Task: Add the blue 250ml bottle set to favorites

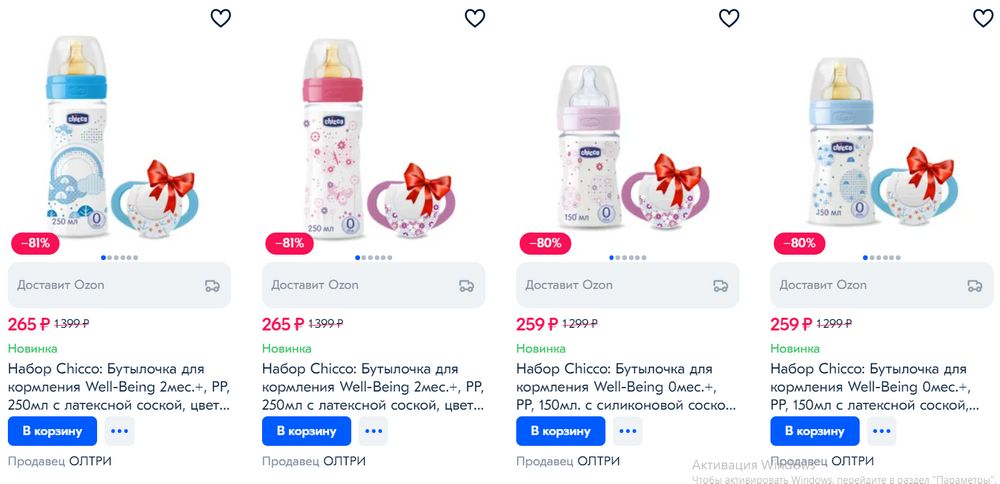Action: (x=221, y=18)
